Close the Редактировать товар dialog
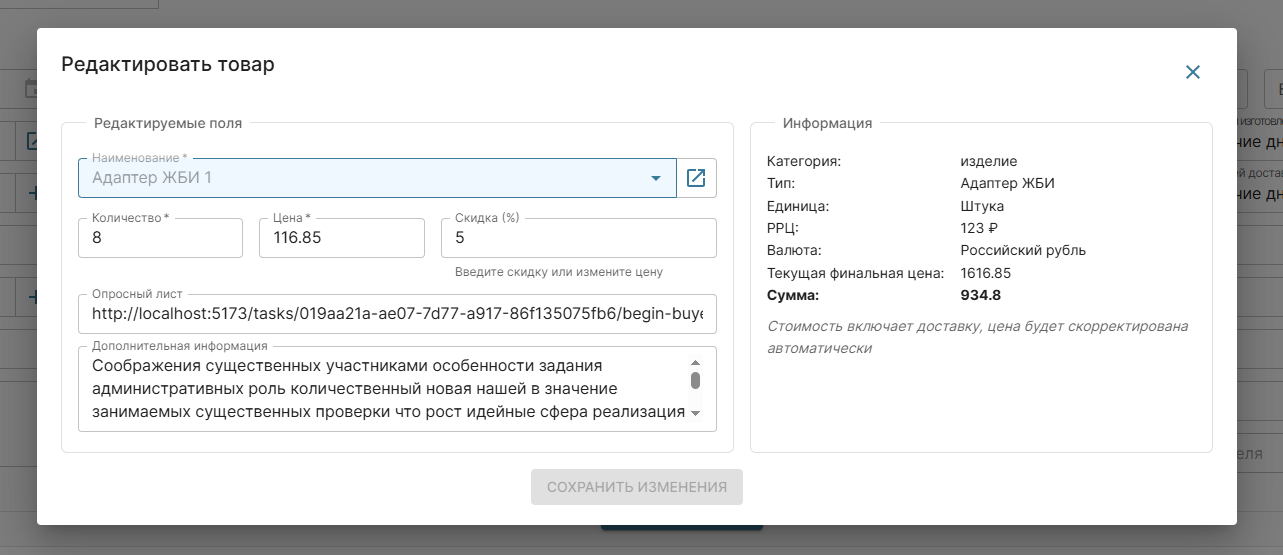 1192,72
